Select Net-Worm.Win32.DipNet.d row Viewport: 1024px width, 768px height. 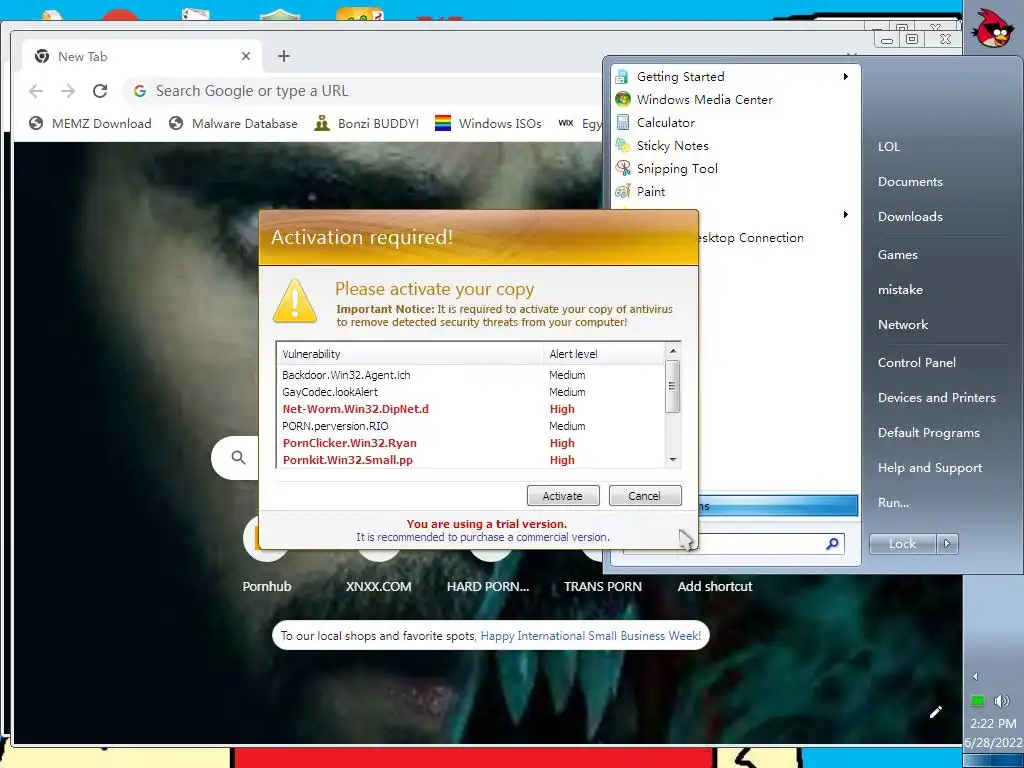click(x=471, y=409)
